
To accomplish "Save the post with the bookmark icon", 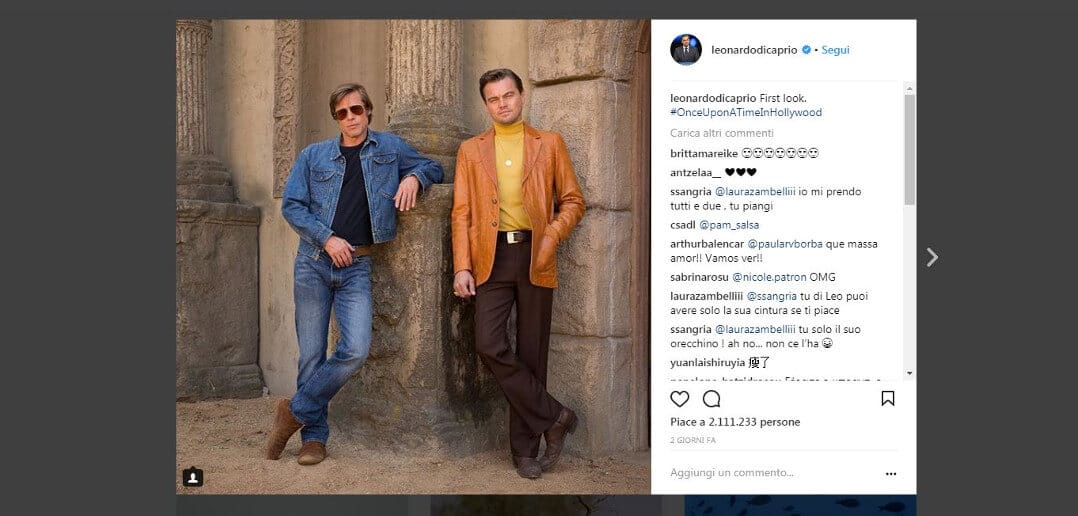I will click(887, 399).
